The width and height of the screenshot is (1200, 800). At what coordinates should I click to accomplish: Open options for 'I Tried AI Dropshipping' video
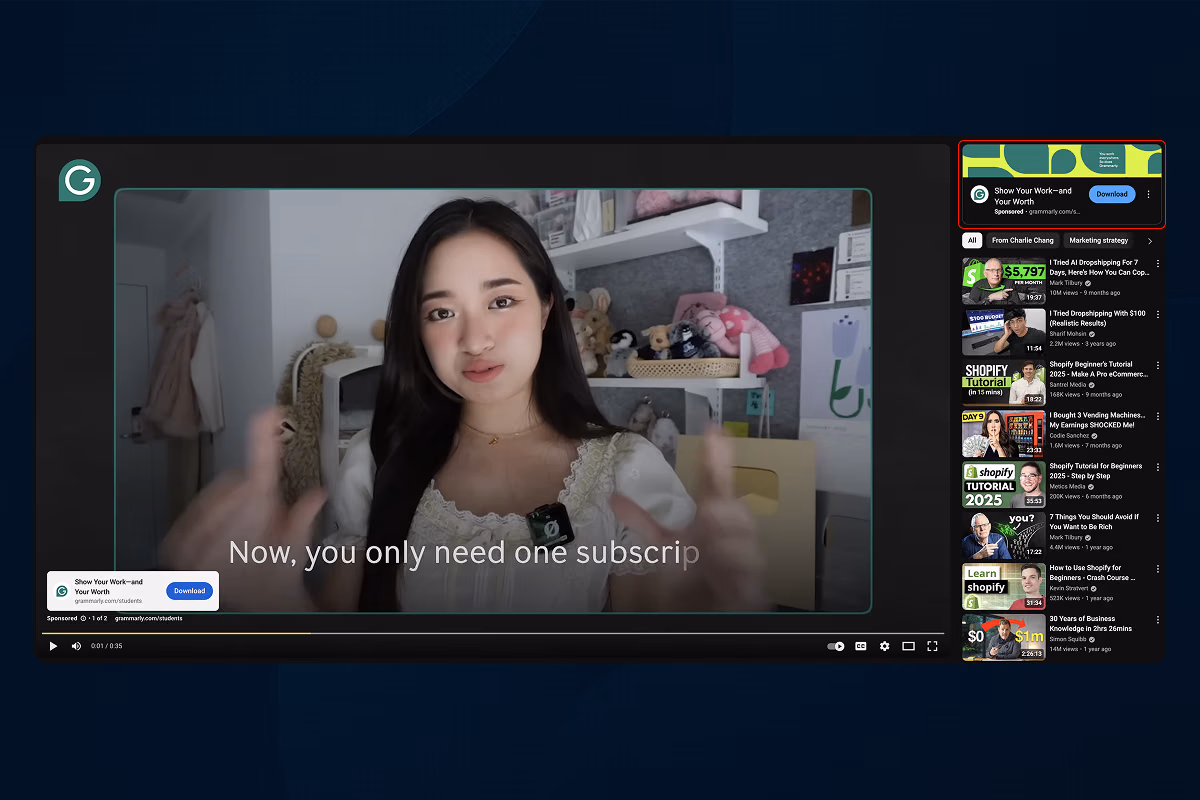tap(1158, 263)
